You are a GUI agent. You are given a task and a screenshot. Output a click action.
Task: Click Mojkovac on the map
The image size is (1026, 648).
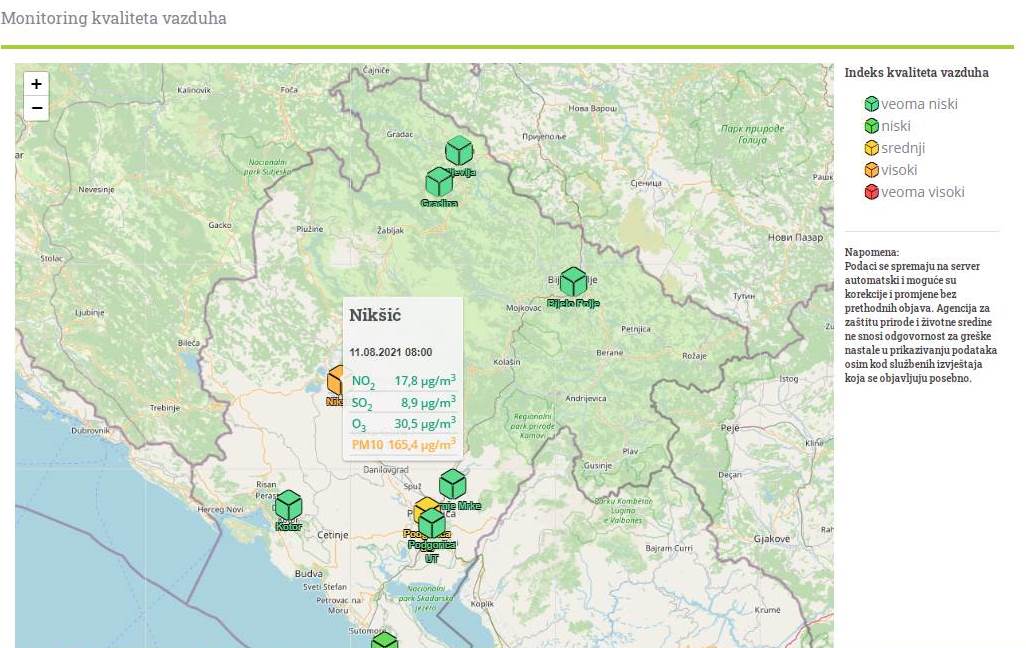point(524,308)
